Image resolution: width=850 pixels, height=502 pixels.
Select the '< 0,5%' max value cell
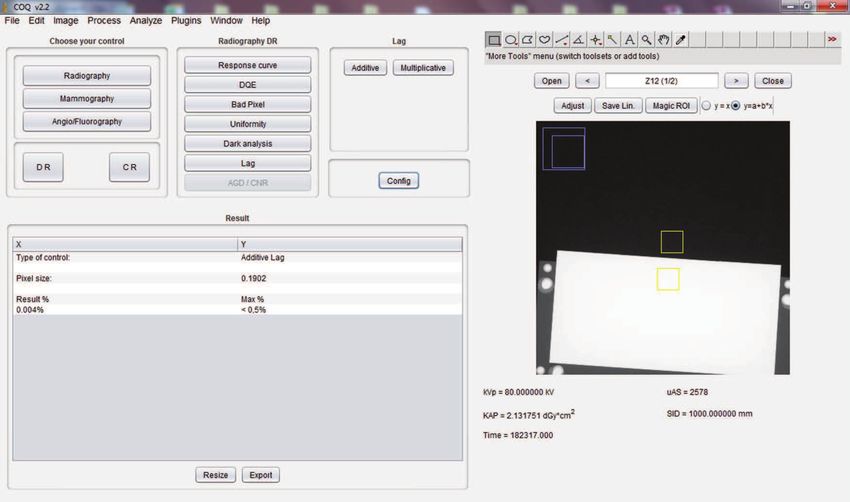[x=253, y=310]
